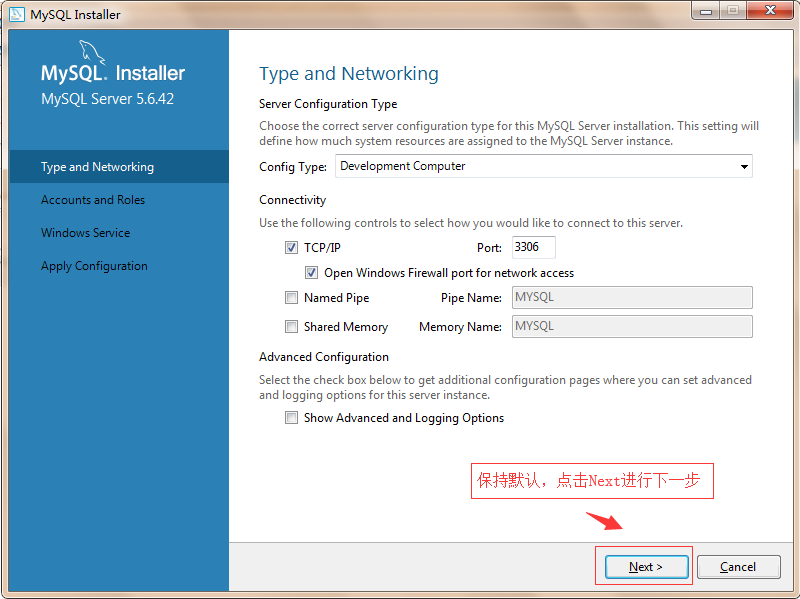
Task: Select Apply Configuration step
Action: [94, 266]
